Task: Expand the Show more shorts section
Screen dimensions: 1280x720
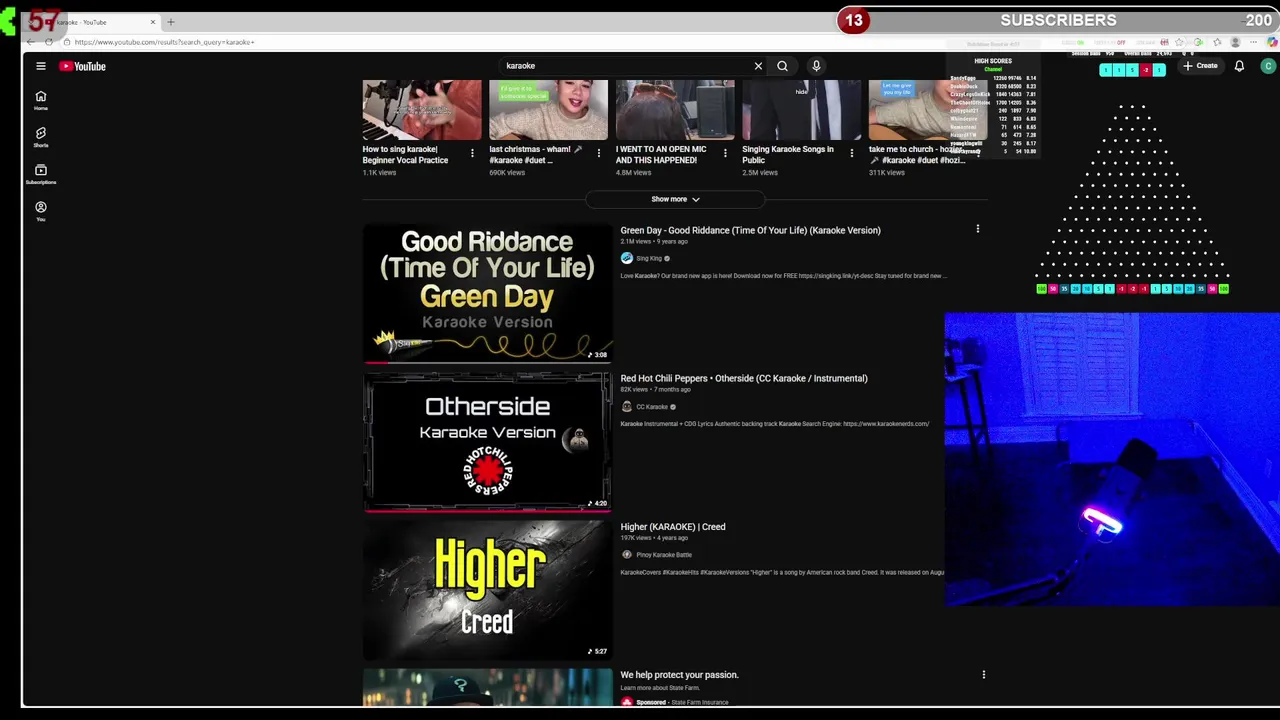Action: pos(675,199)
